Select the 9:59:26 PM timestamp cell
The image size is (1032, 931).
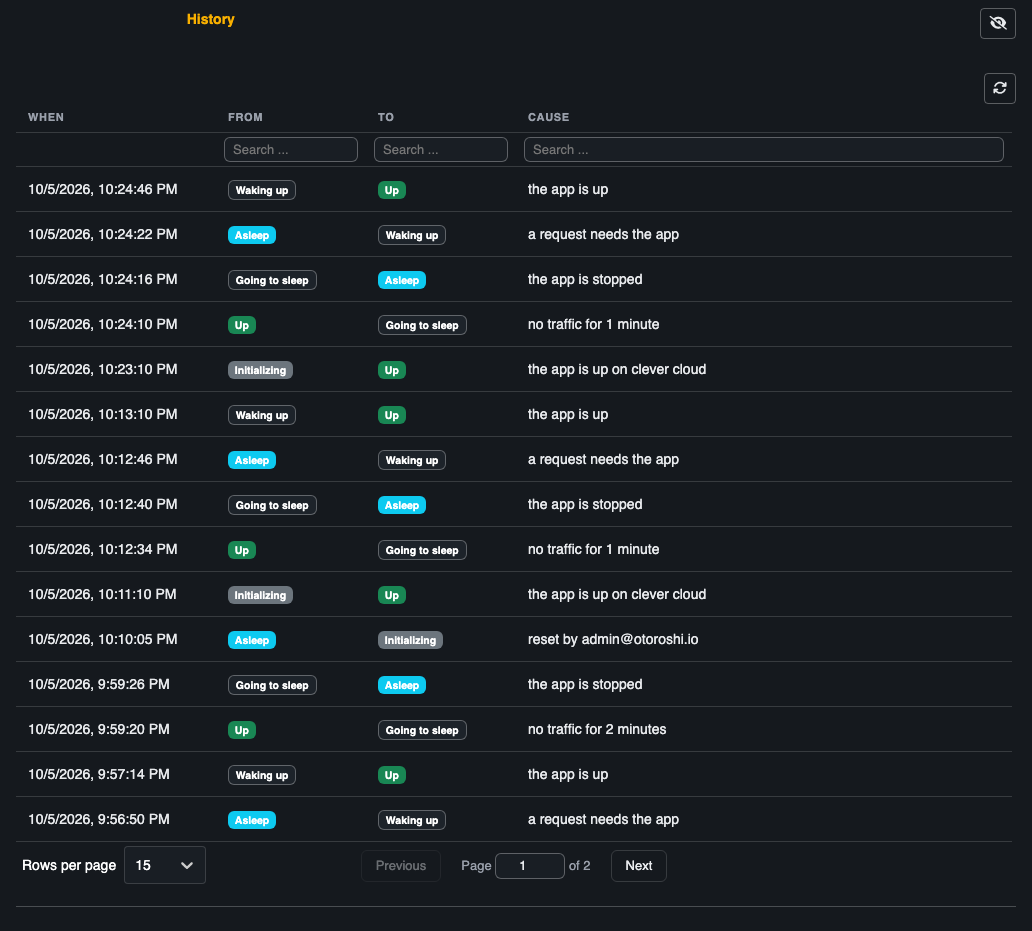point(99,684)
